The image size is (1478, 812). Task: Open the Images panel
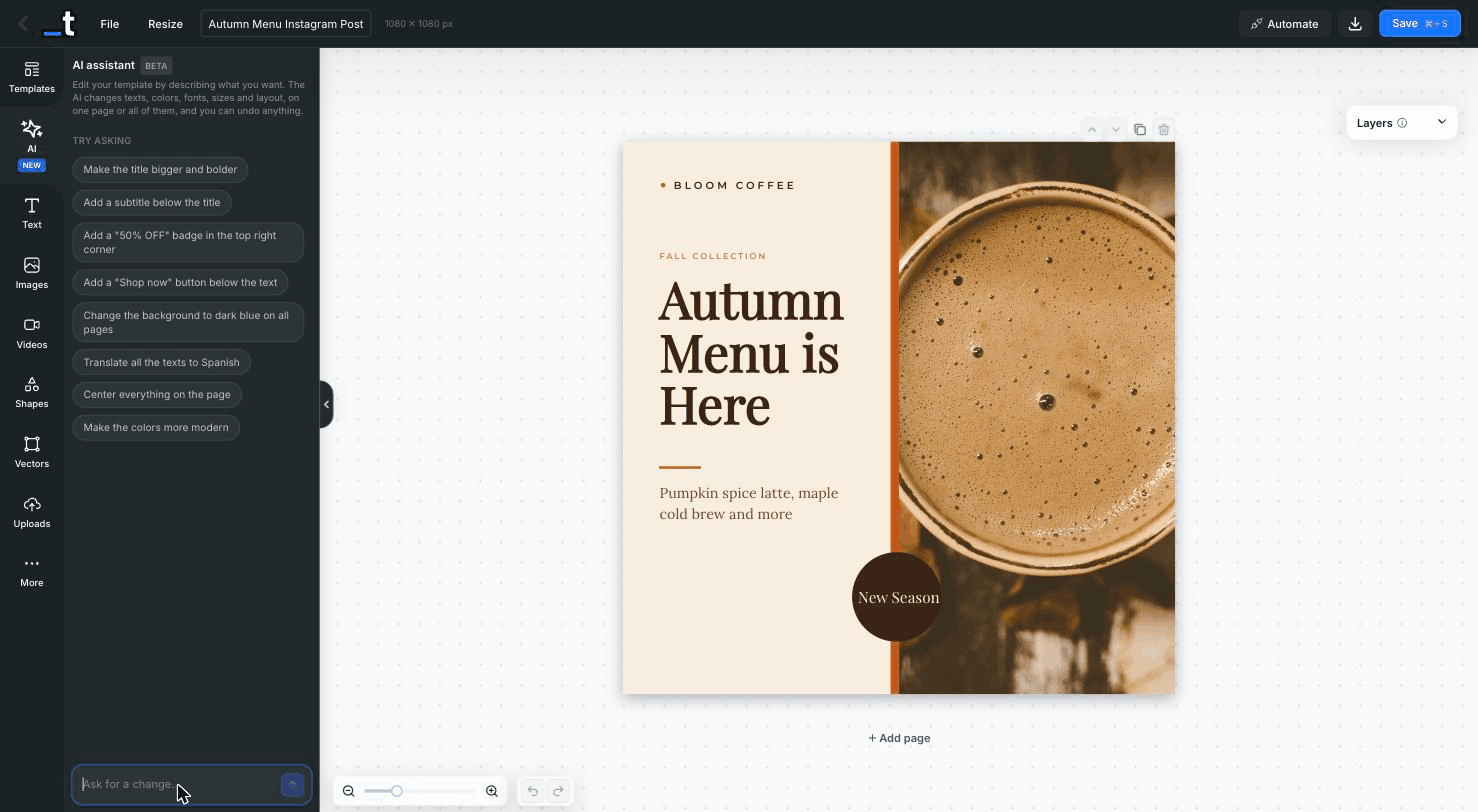(x=32, y=273)
